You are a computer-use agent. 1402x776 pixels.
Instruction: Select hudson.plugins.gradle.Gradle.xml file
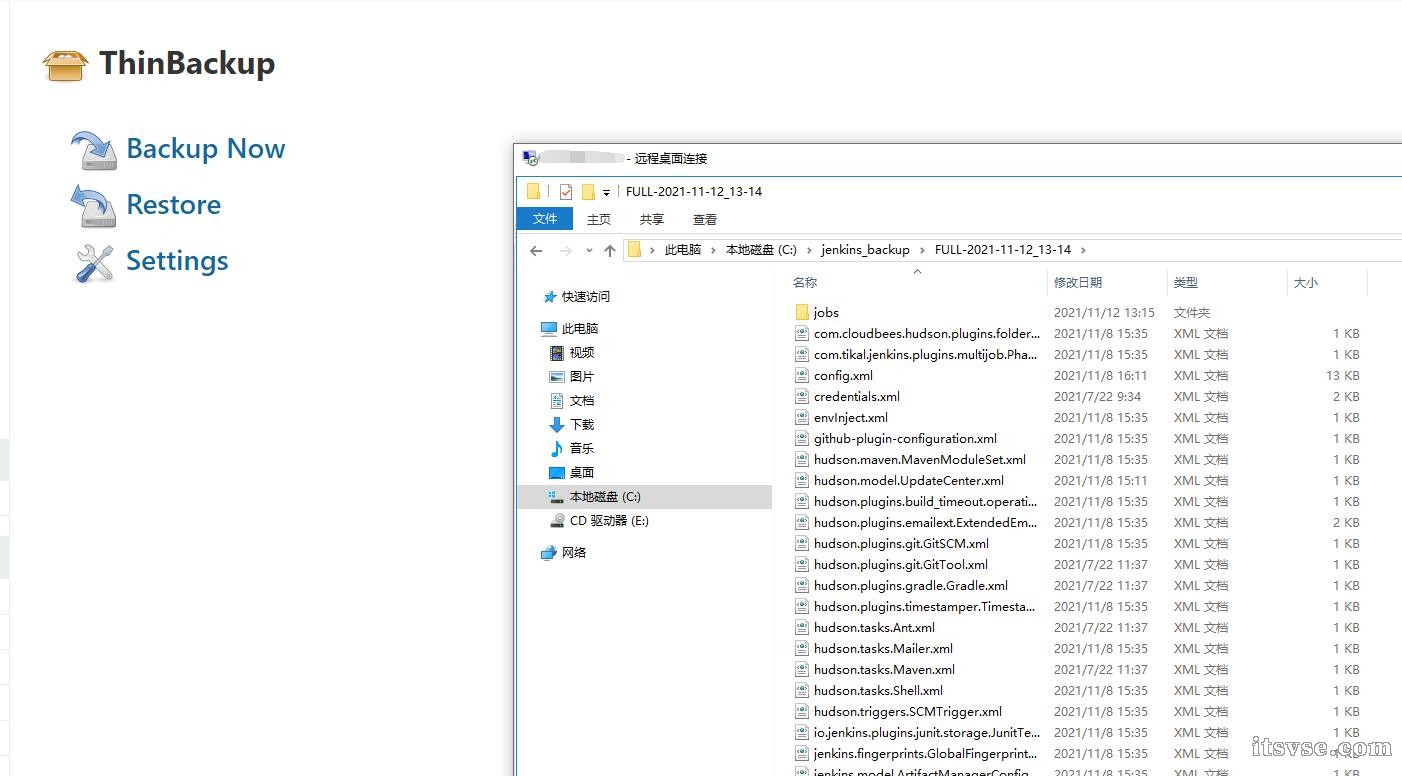pos(911,586)
